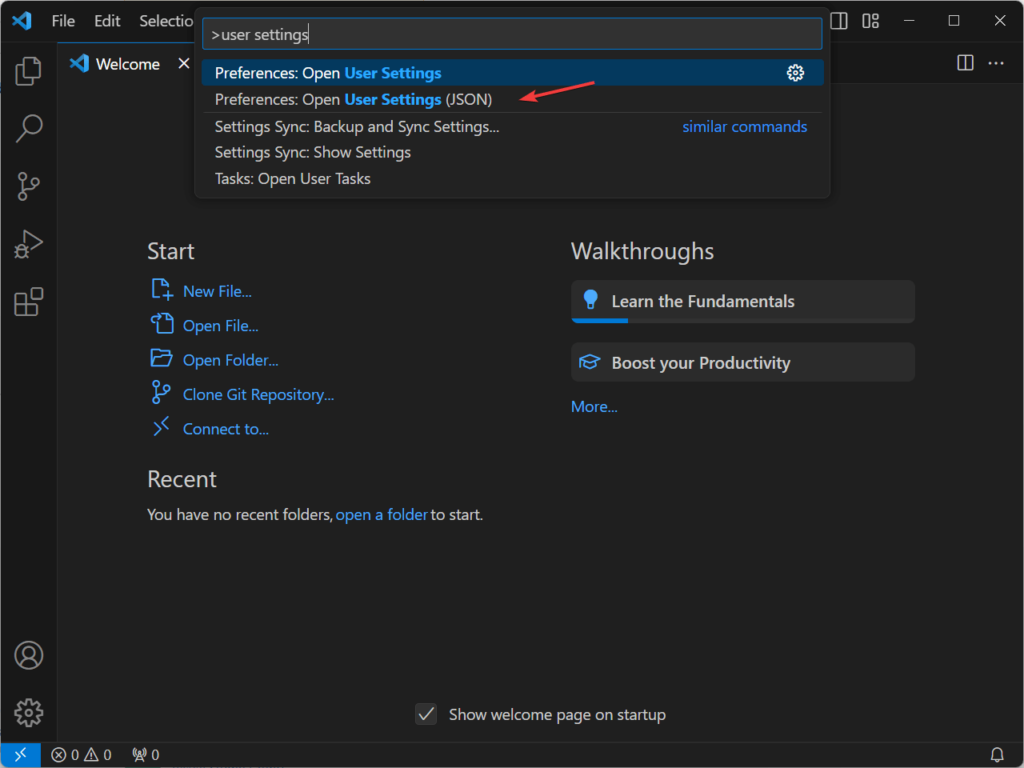Click the errors and warnings counter
This screenshot has width=1024, height=768.
[80, 755]
